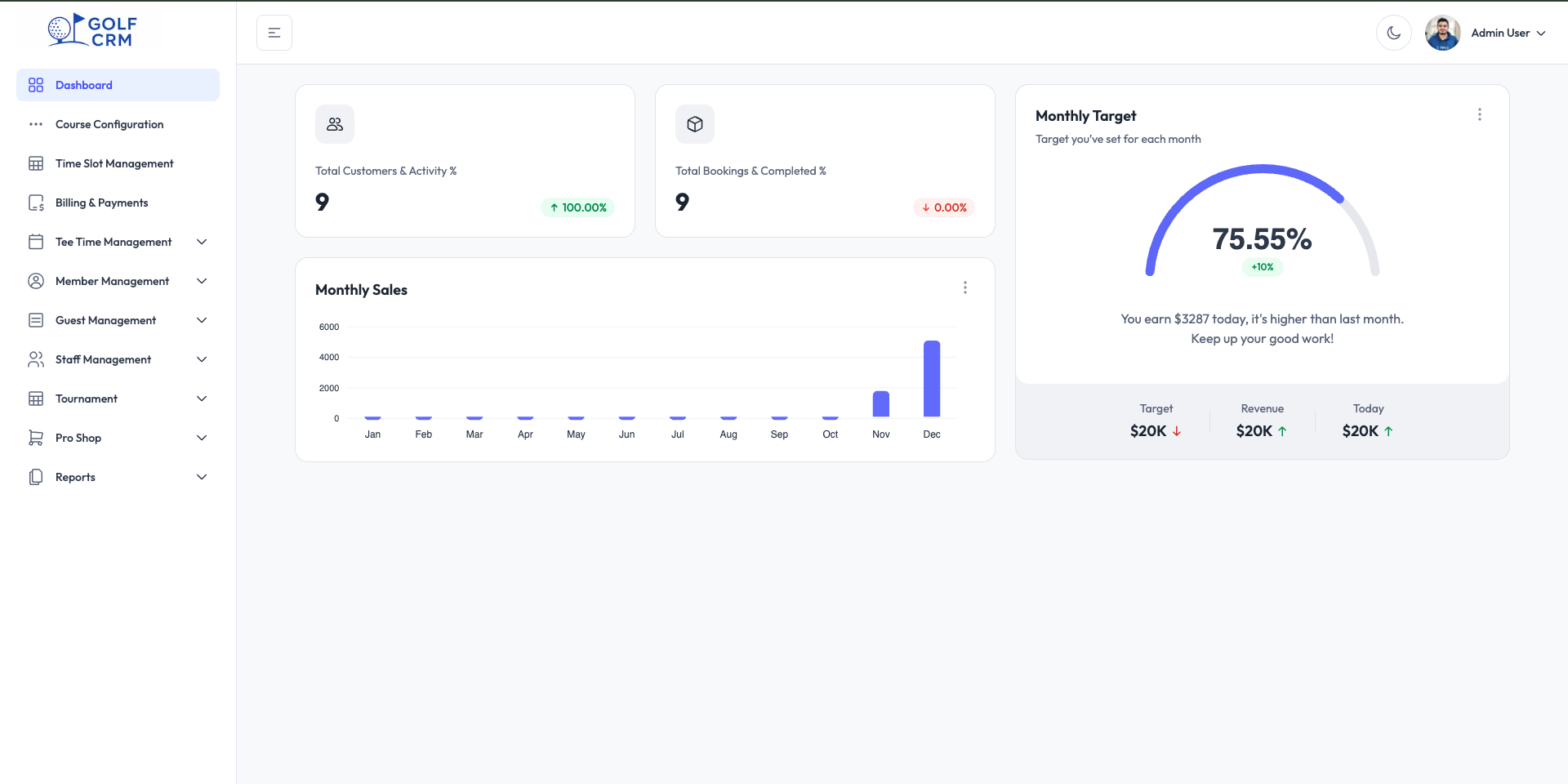This screenshot has height=784, width=1568.
Task: Open Monthly Sales three-dot options menu
Action: click(965, 287)
